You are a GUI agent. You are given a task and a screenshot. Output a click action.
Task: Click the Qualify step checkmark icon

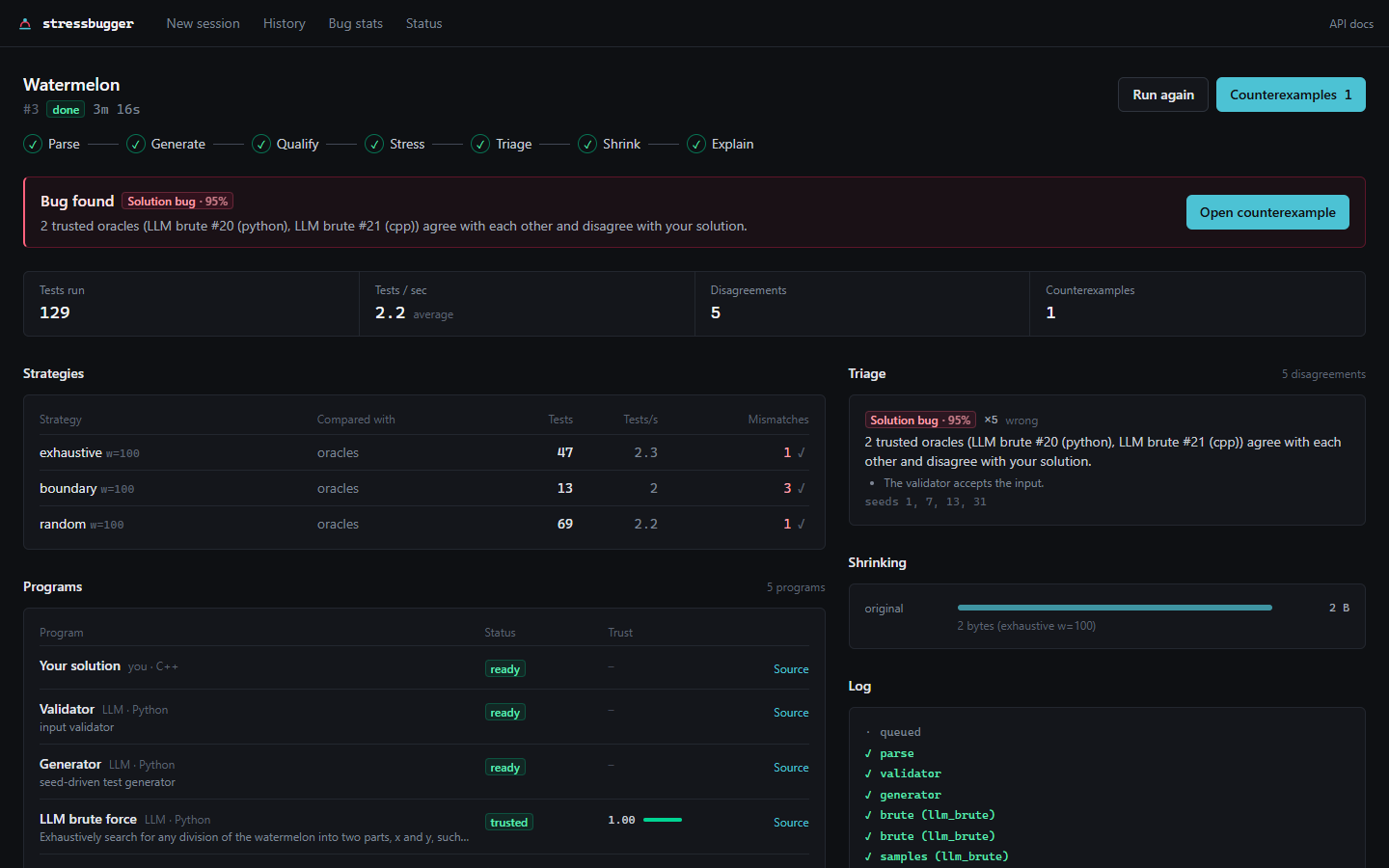261,144
